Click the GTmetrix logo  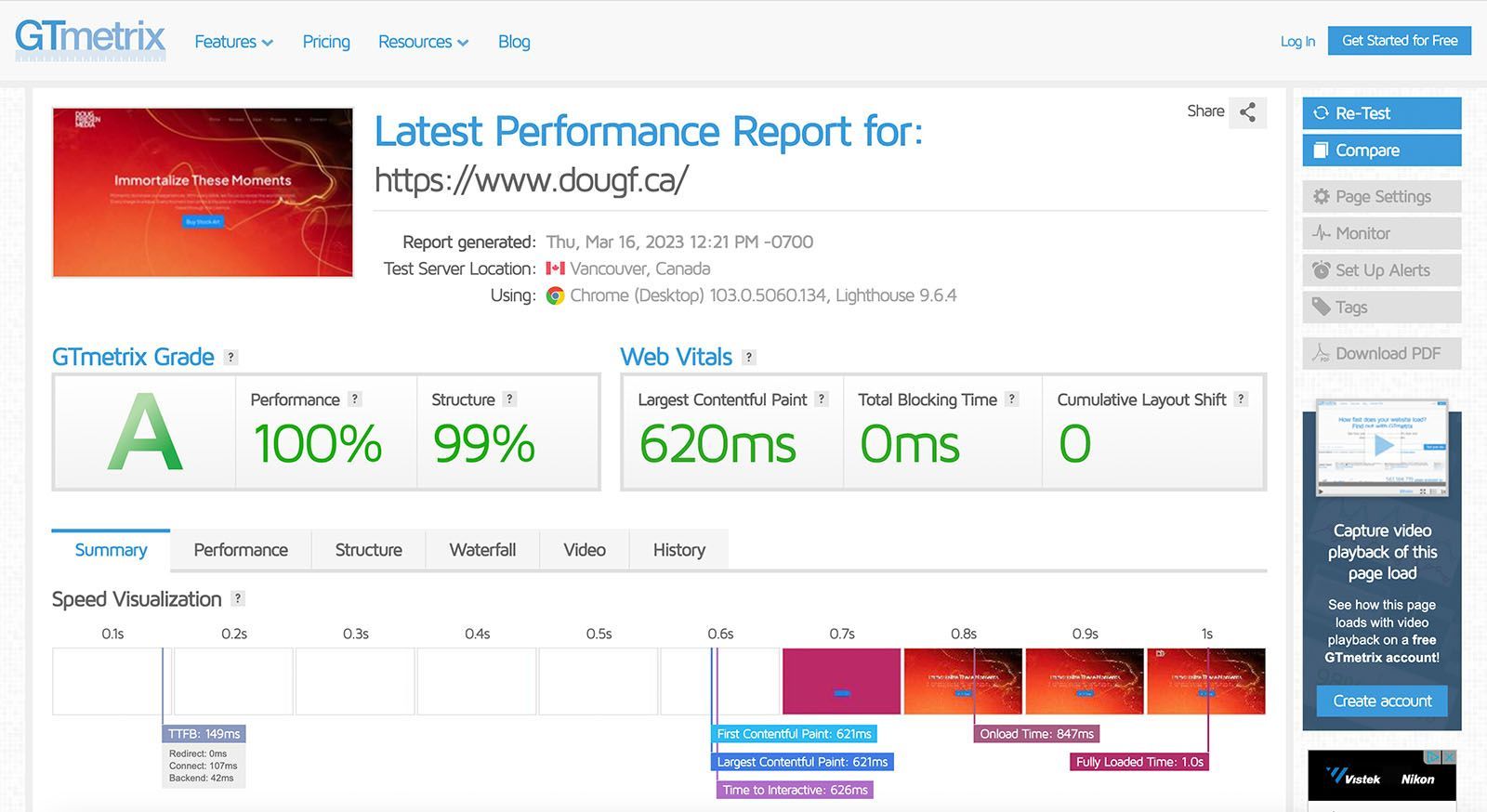[x=90, y=40]
